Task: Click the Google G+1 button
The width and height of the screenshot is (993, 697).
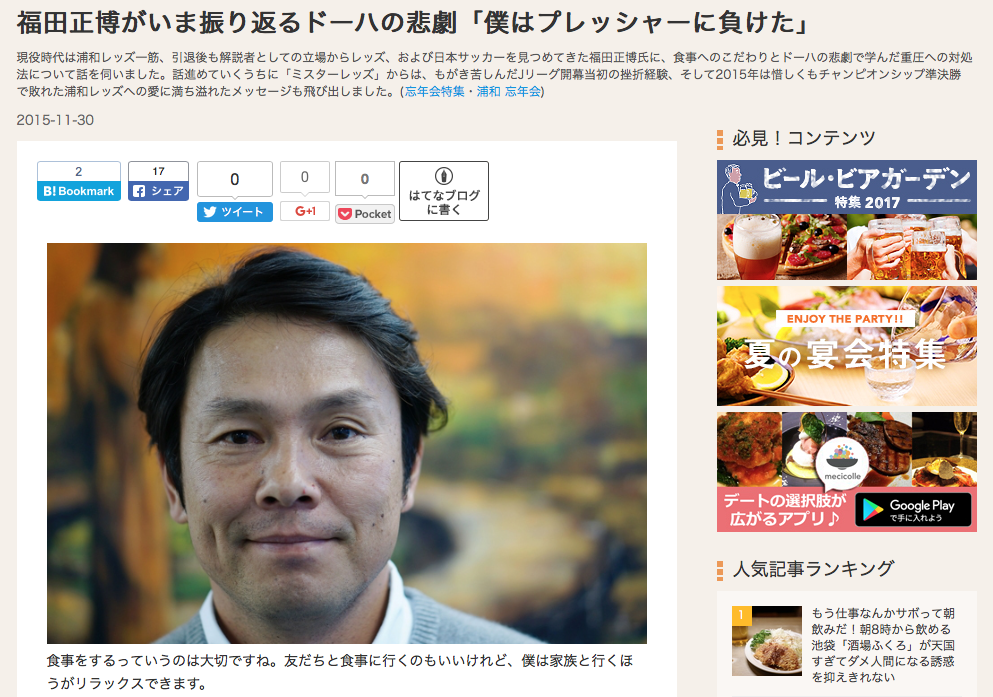Action: pos(305,211)
